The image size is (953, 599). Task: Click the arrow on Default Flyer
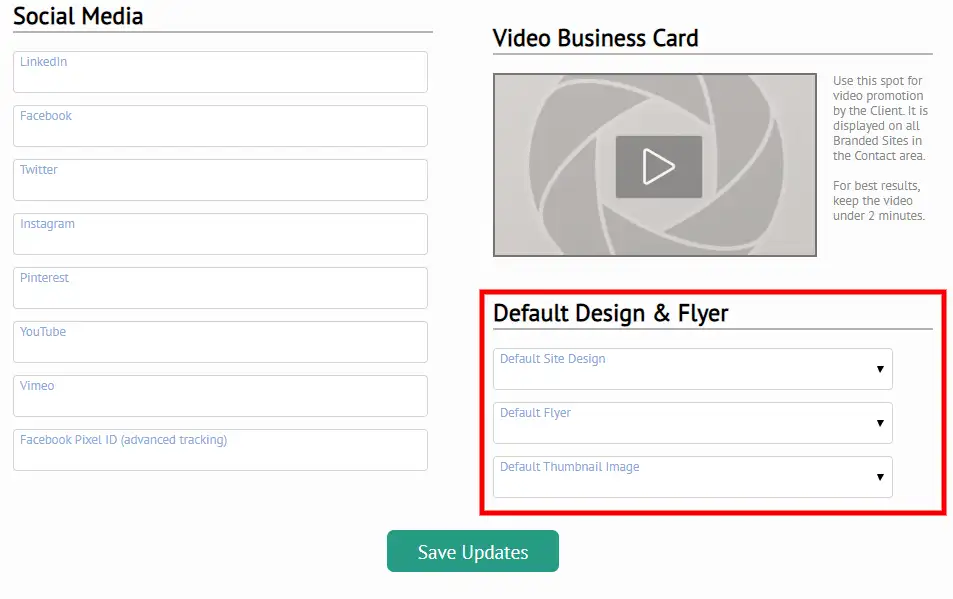click(880, 423)
